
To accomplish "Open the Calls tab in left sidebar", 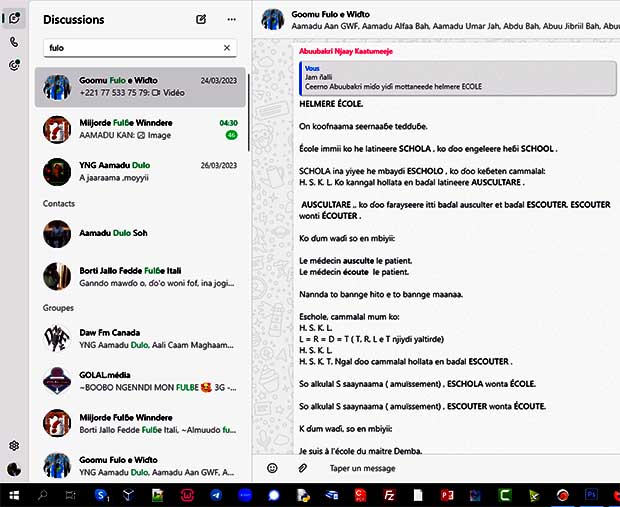I will [x=14, y=42].
